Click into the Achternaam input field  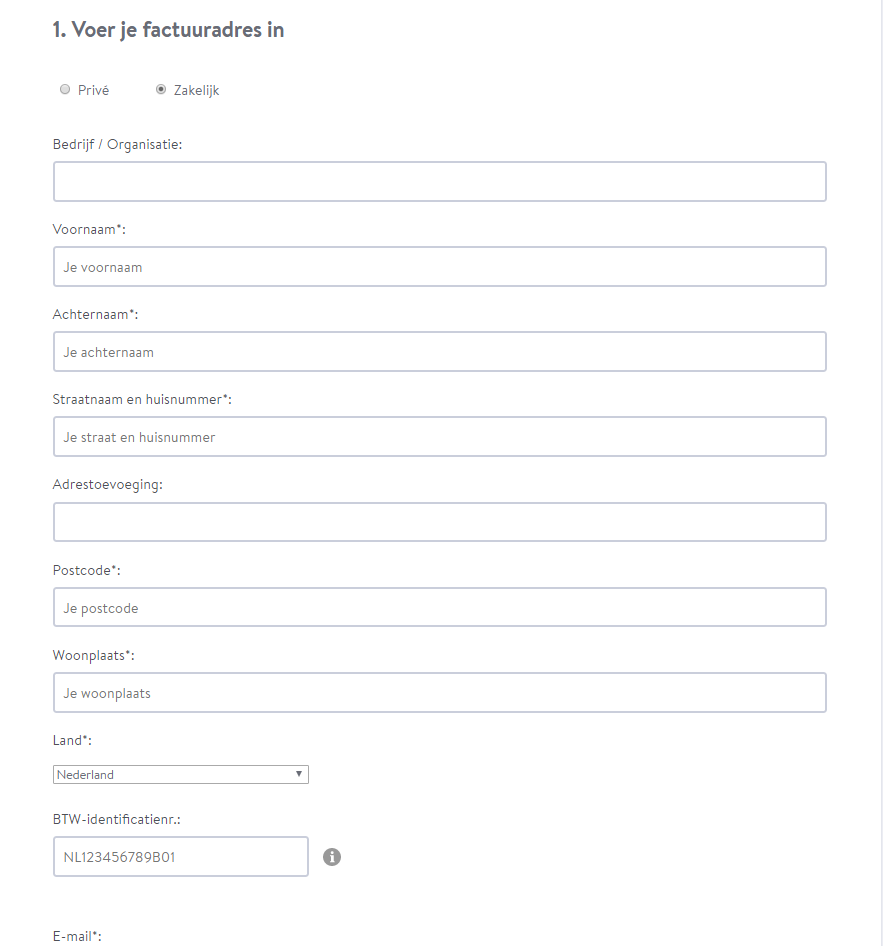coord(440,352)
